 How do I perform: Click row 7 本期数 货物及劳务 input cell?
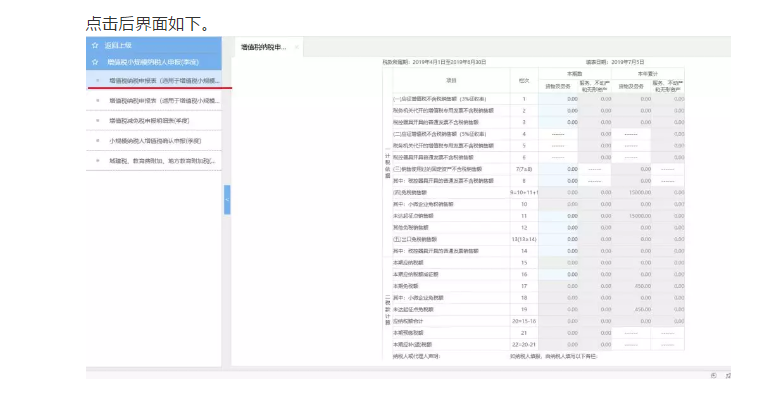click(x=558, y=169)
